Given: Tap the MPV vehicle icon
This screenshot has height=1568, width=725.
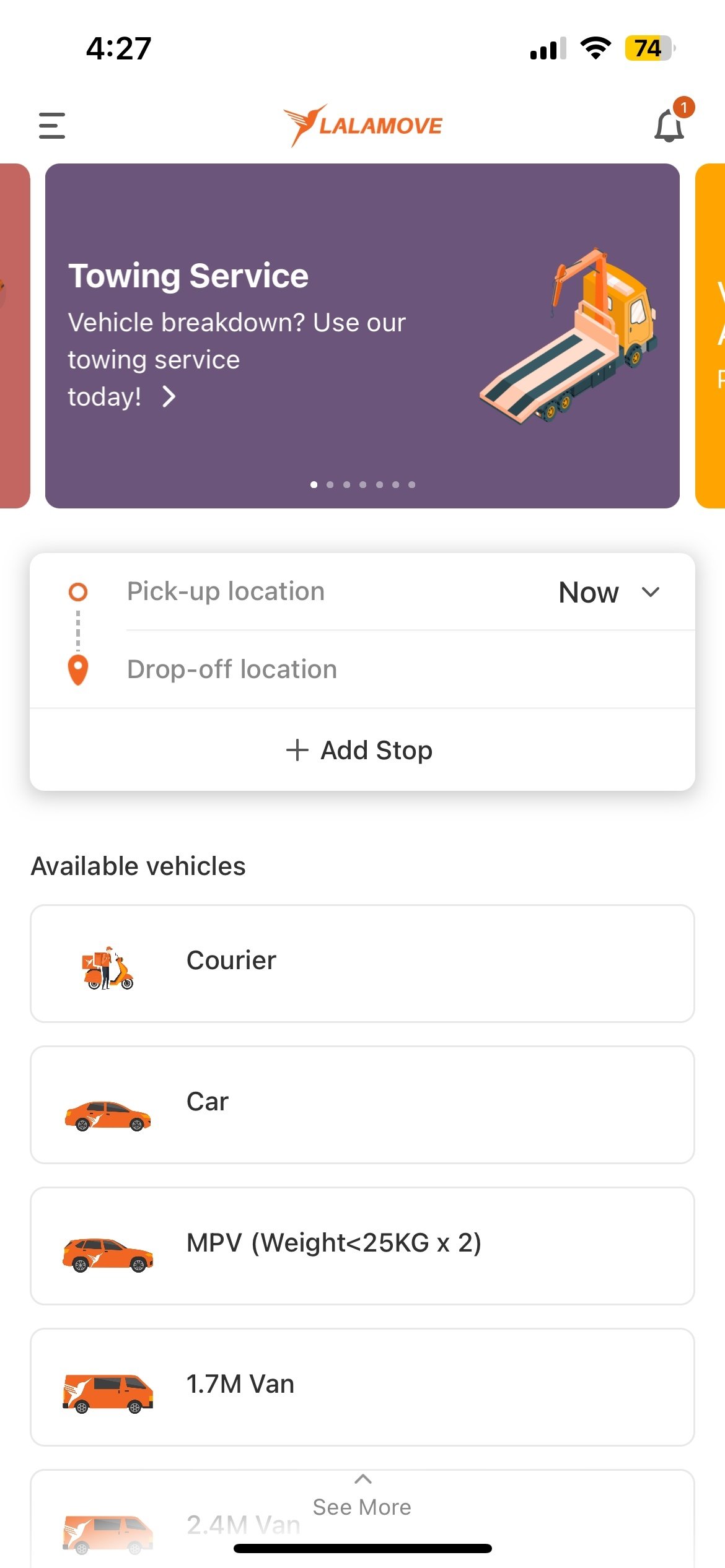Looking at the screenshot, I should point(108,1255).
